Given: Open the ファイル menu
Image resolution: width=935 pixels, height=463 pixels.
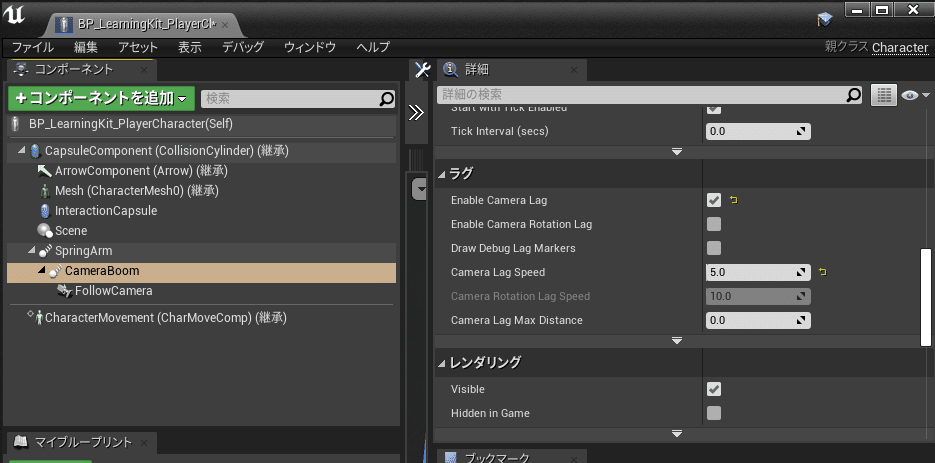Looking at the screenshot, I should (33, 47).
